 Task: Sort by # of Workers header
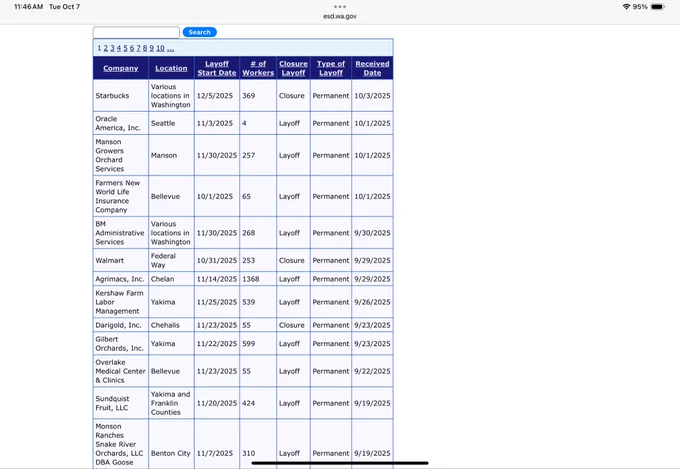(x=258, y=68)
